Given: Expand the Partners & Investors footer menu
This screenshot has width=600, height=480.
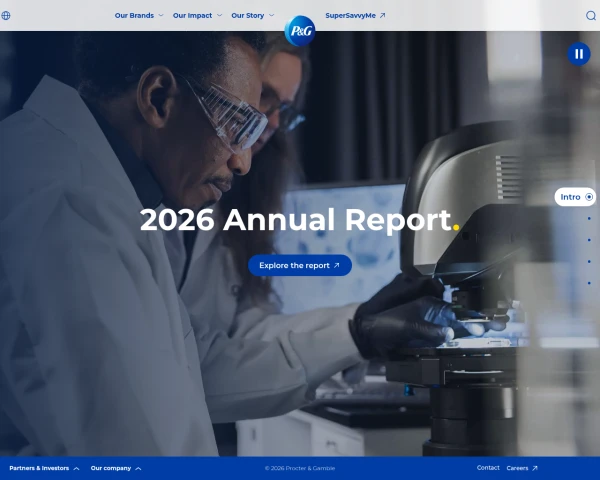Looking at the screenshot, I should point(39,468).
